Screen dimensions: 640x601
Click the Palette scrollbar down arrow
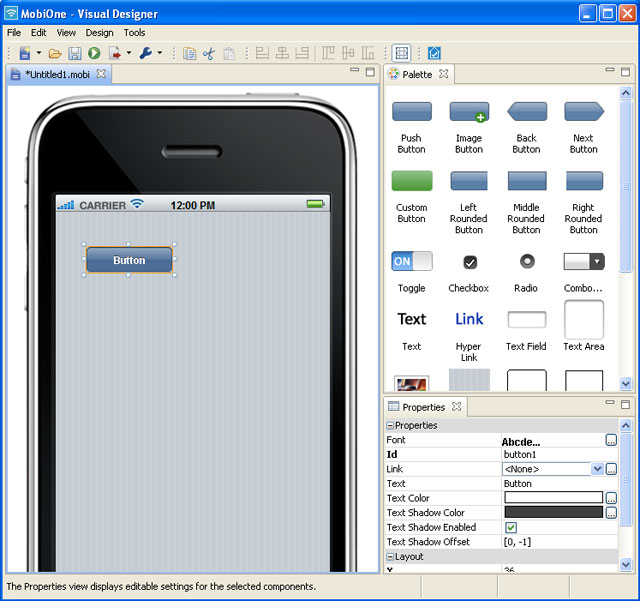(x=626, y=383)
